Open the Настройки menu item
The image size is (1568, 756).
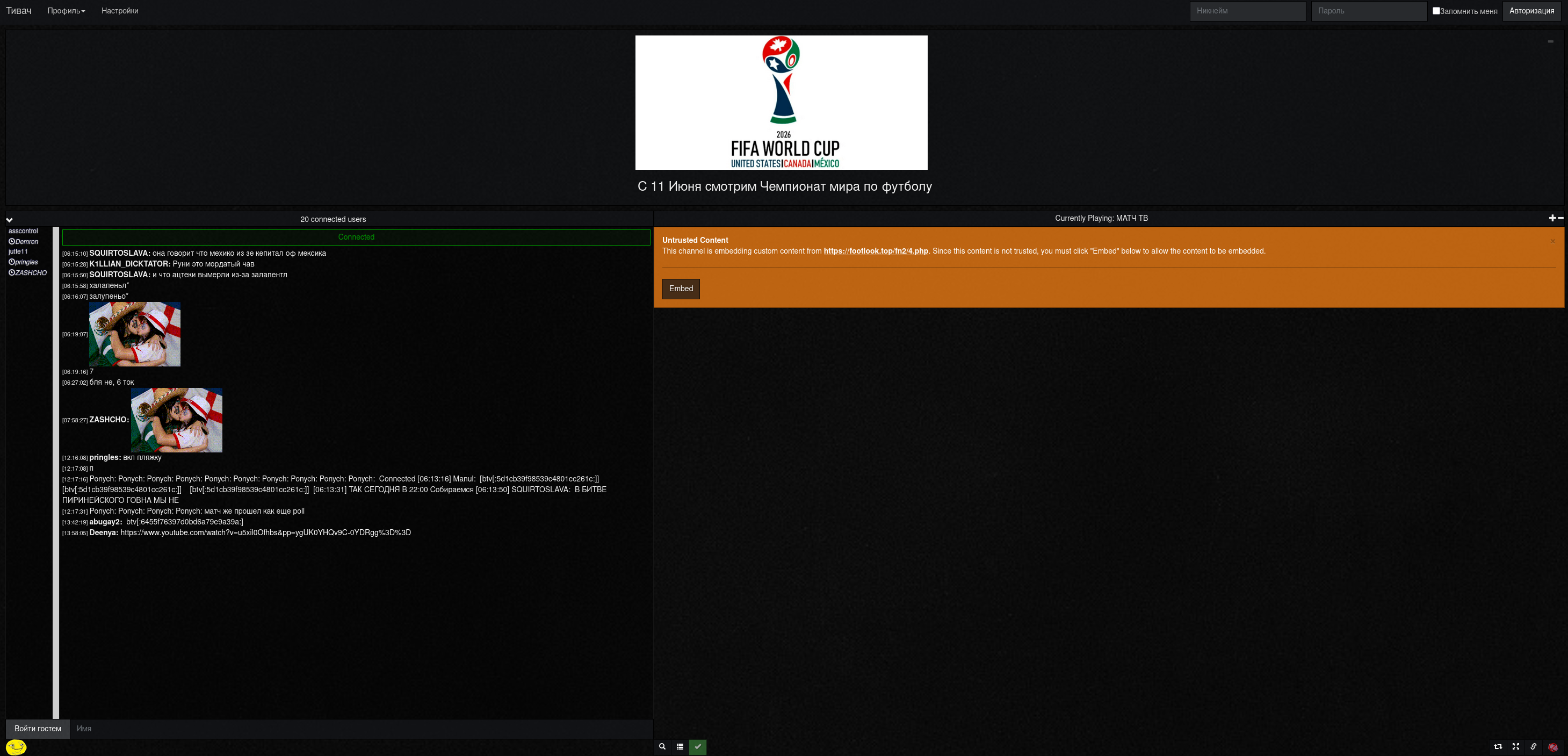coord(120,11)
